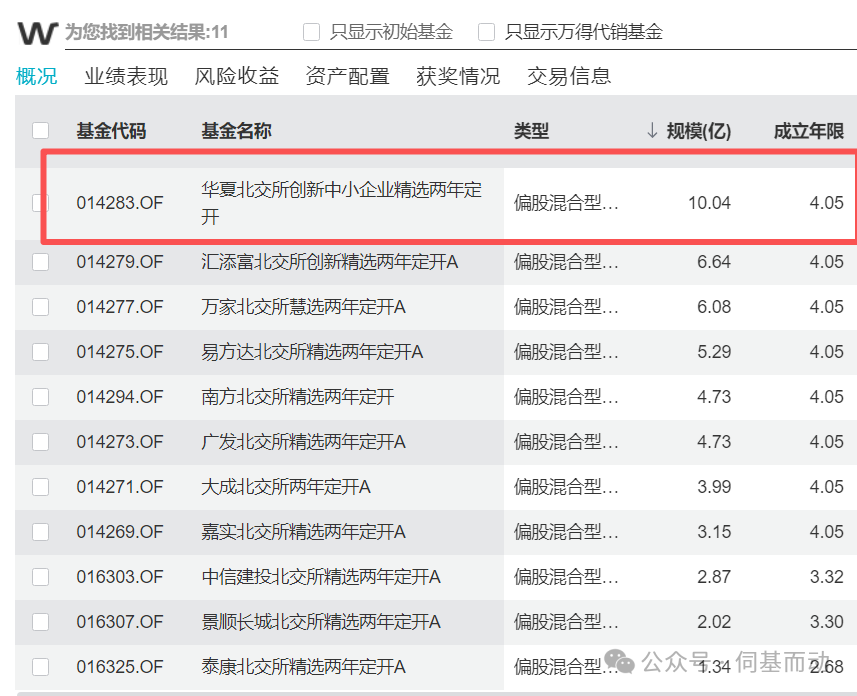This screenshot has width=857, height=696.
Task: Open fund 泰康北交所精选两年定开A
Action: pos(303,666)
